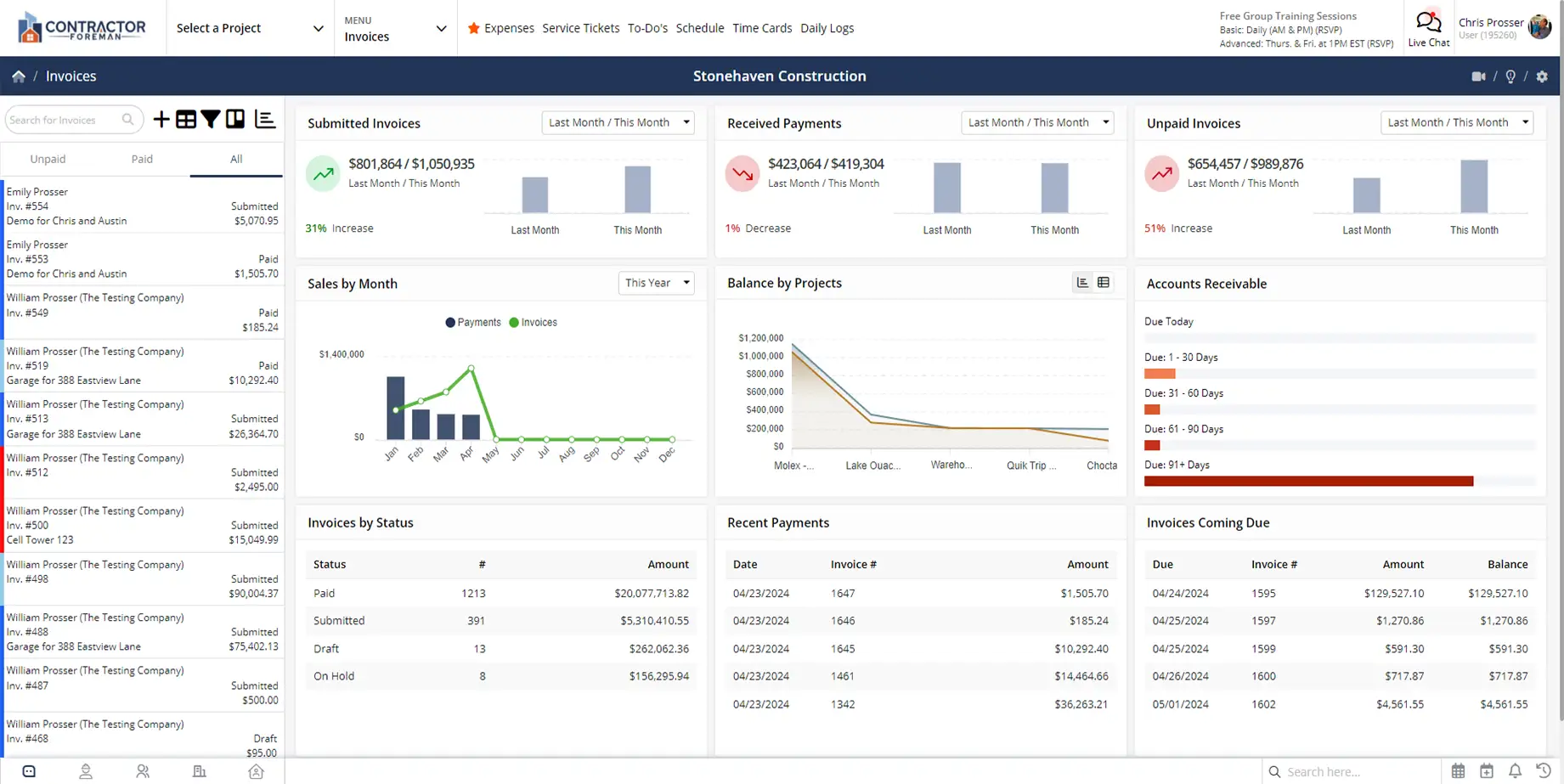Click the Contractor Foreman logo
The height and width of the screenshot is (784, 1564).
click(82, 28)
